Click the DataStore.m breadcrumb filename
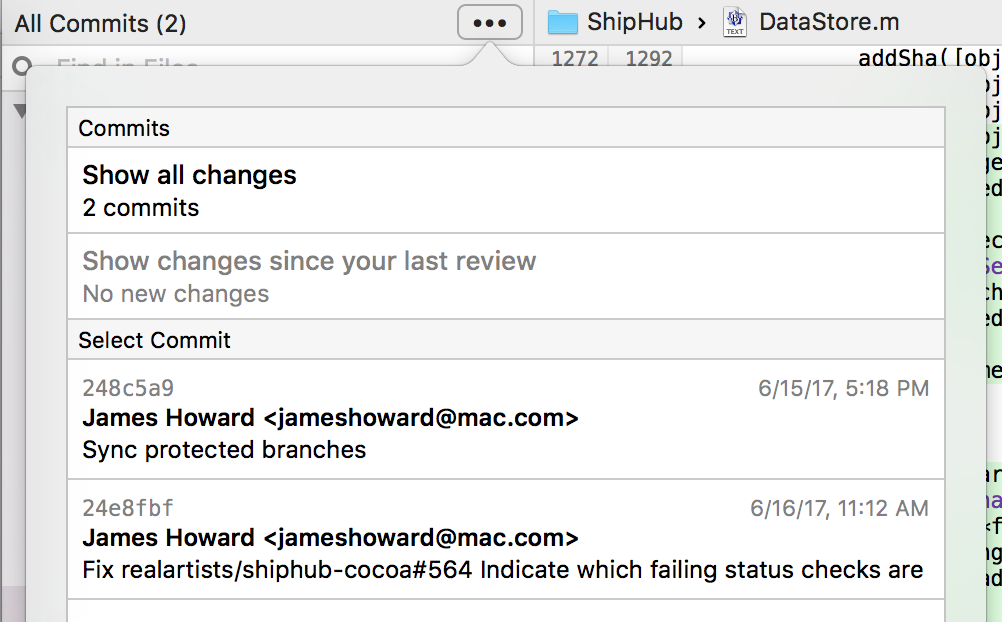 pyautogui.click(x=829, y=22)
